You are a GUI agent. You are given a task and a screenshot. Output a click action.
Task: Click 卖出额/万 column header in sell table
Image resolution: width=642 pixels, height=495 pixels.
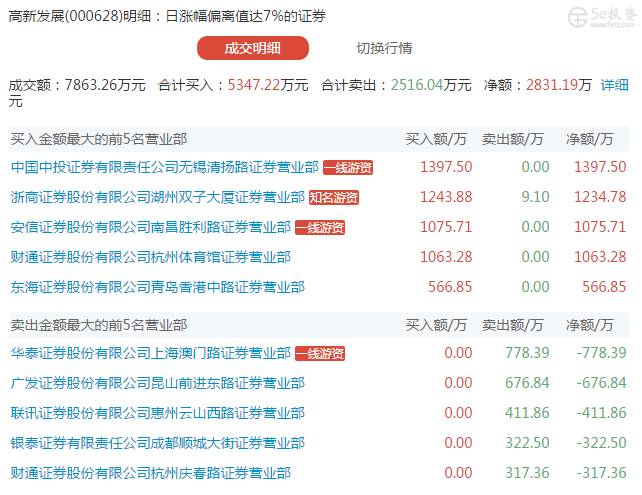coord(513,325)
